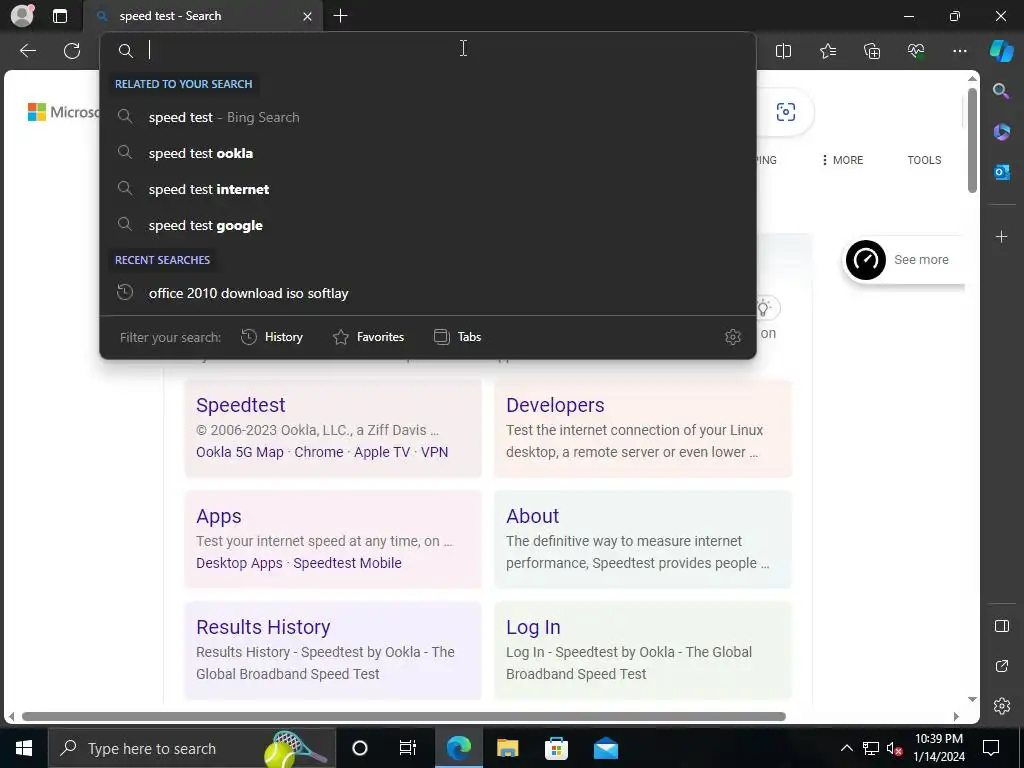Click the browser back arrow
Viewport: 1024px width, 768px height.
tap(27, 51)
